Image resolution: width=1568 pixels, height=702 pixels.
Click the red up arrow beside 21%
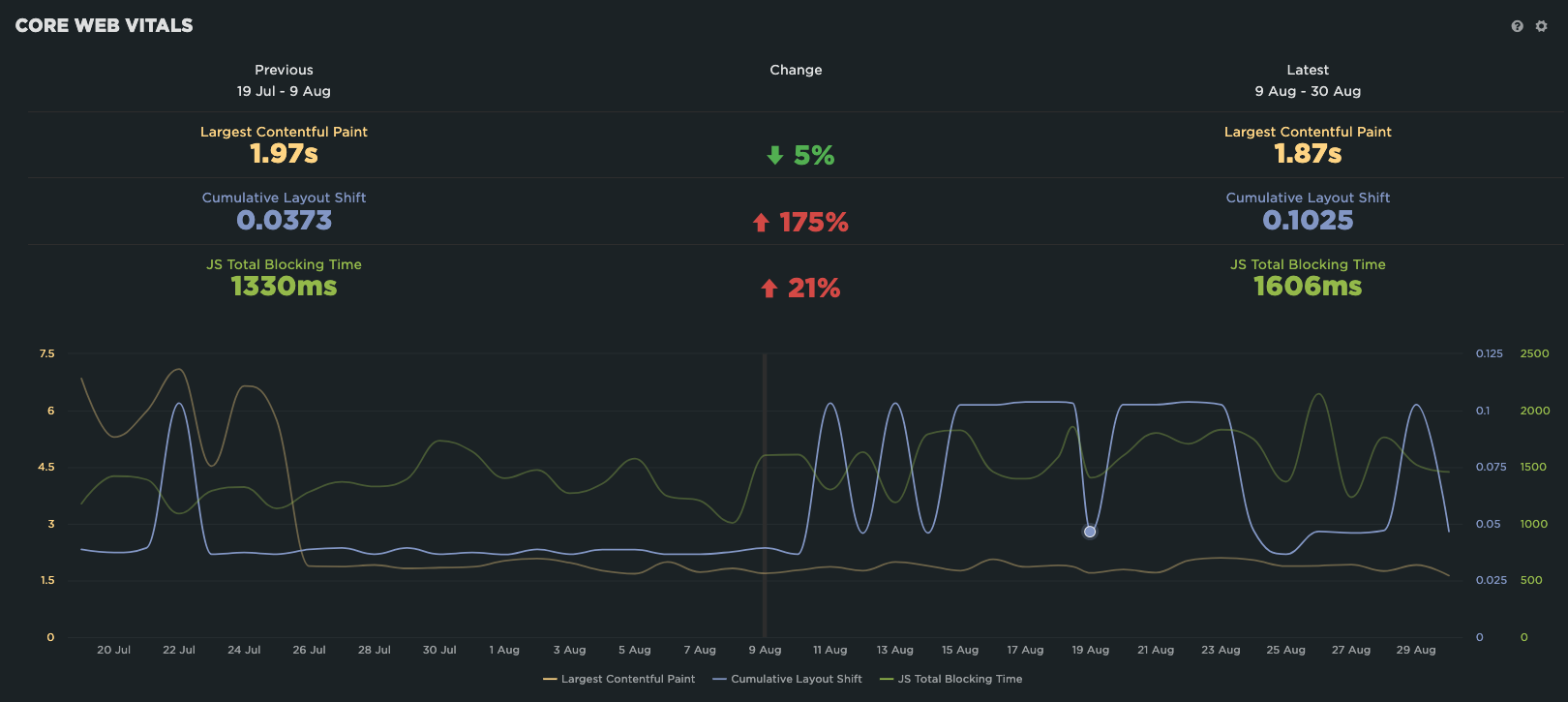coord(769,289)
